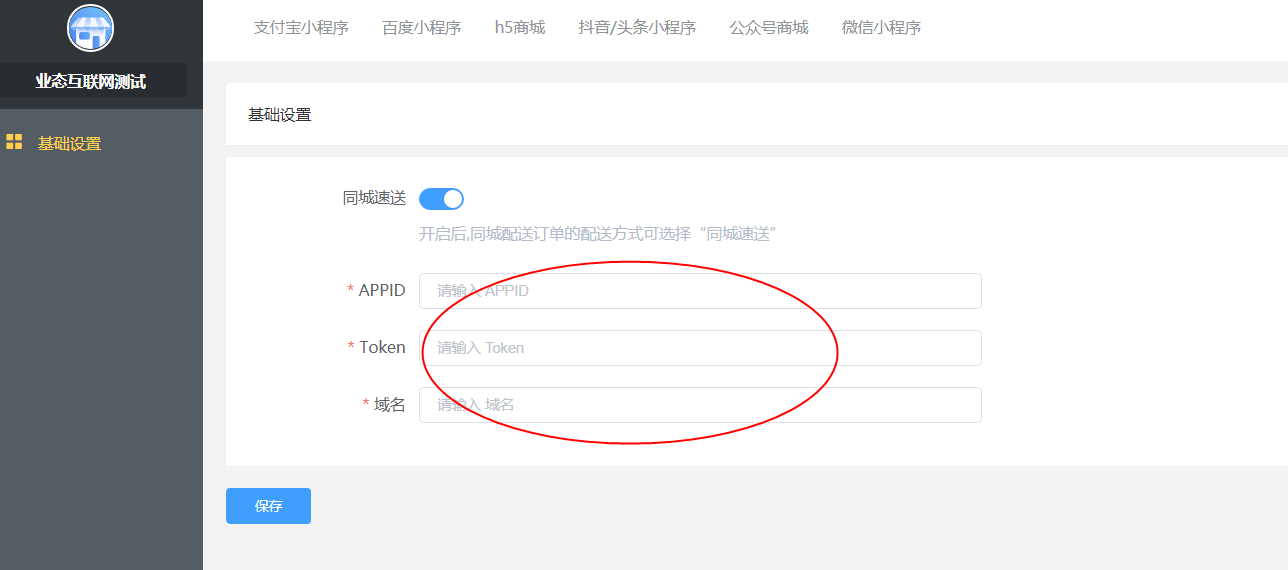The image size is (1288, 570).
Task: Click the store logo avatar icon
Action: (90, 27)
